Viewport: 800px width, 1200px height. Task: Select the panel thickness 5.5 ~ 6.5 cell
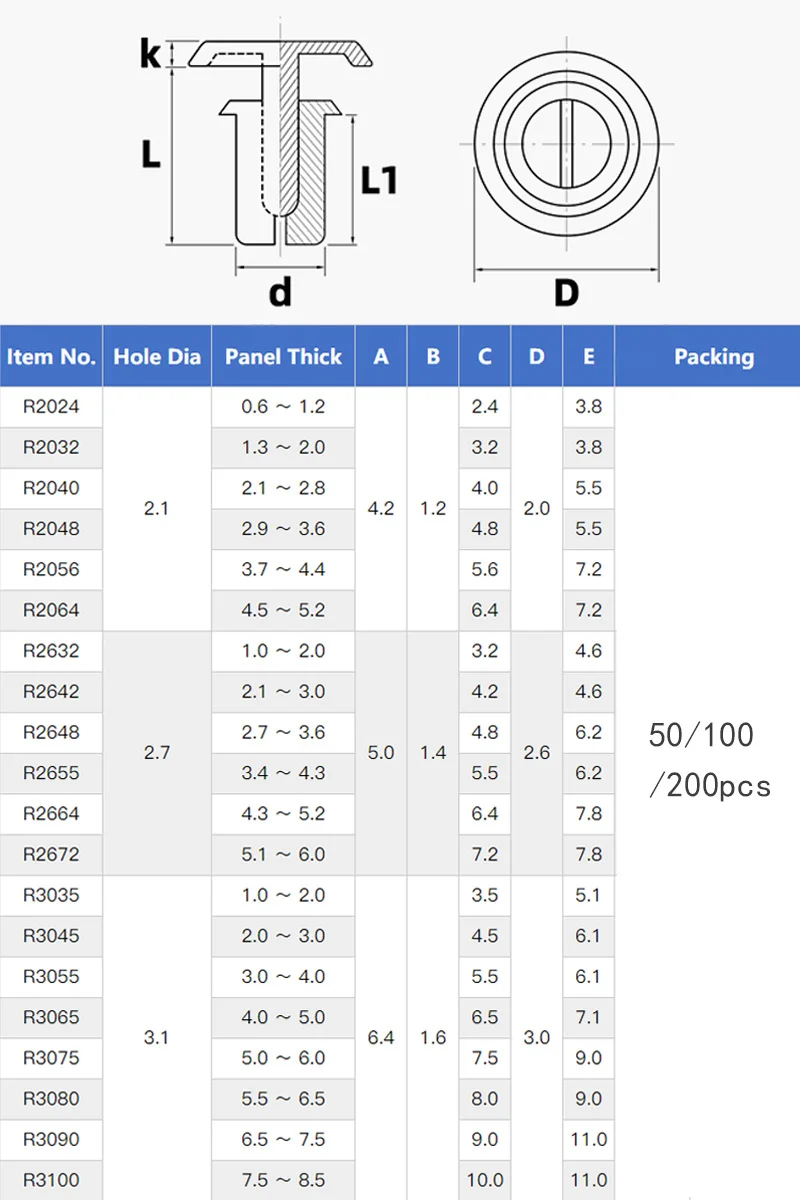283,1098
